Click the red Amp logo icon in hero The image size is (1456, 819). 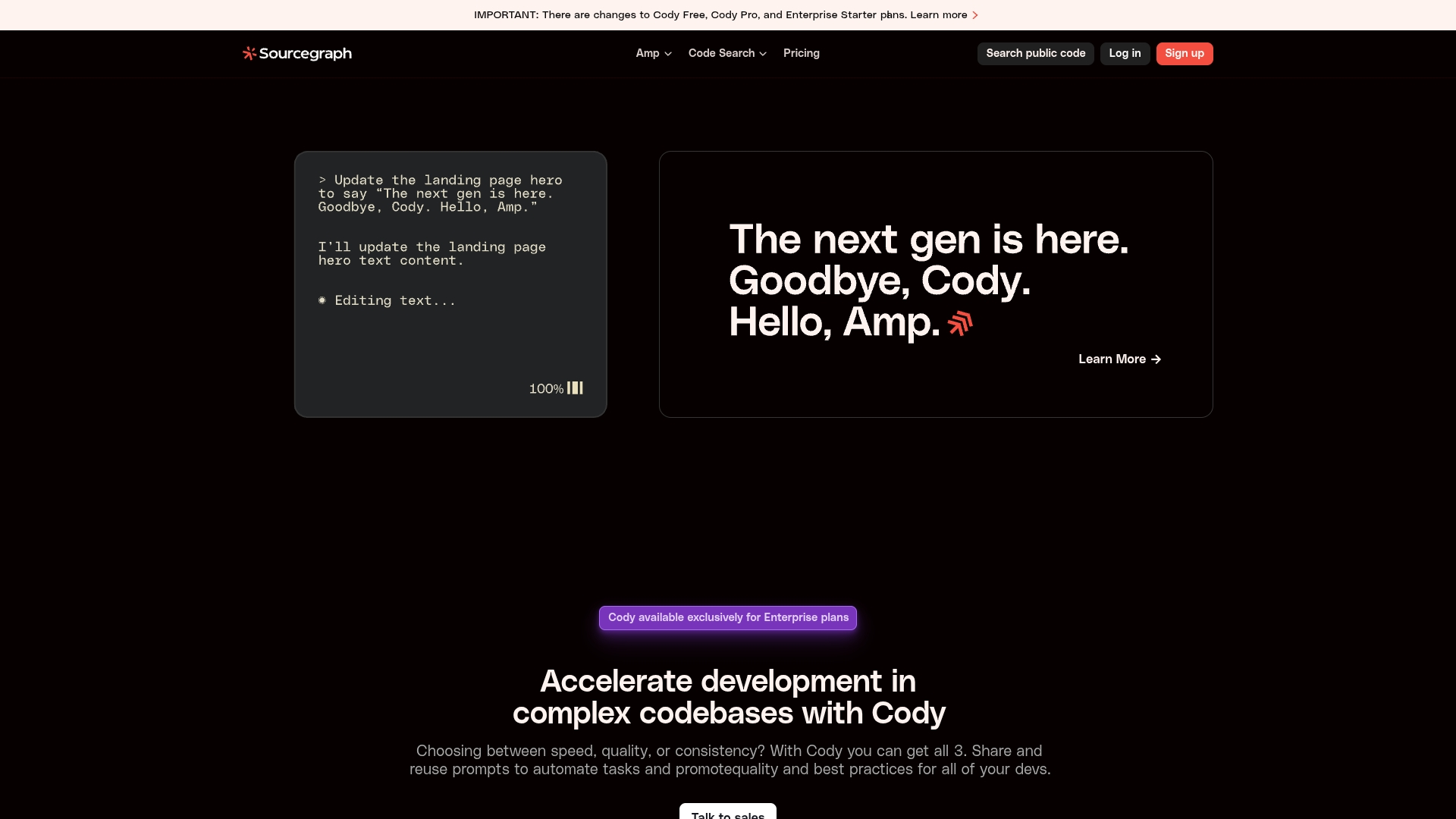pos(960,323)
